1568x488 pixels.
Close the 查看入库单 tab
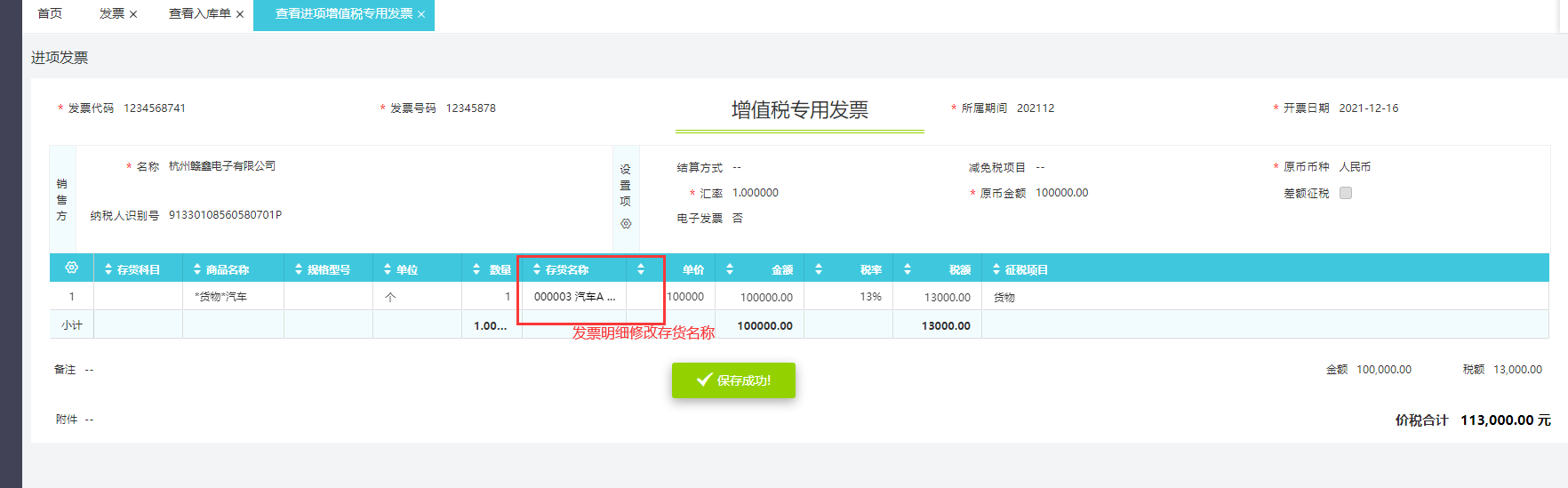pos(240,14)
